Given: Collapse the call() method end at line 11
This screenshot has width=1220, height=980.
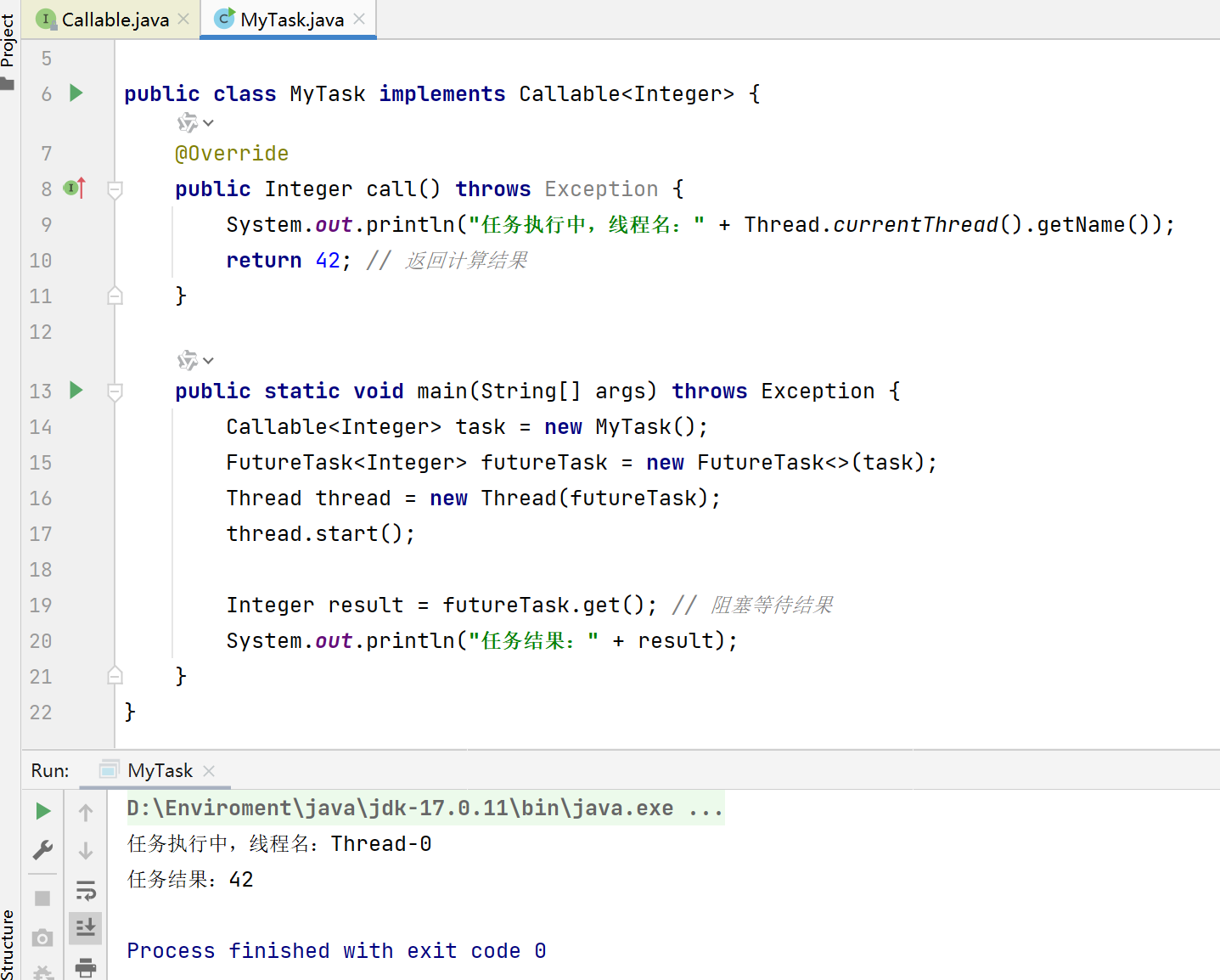Looking at the screenshot, I should click(115, 296).
